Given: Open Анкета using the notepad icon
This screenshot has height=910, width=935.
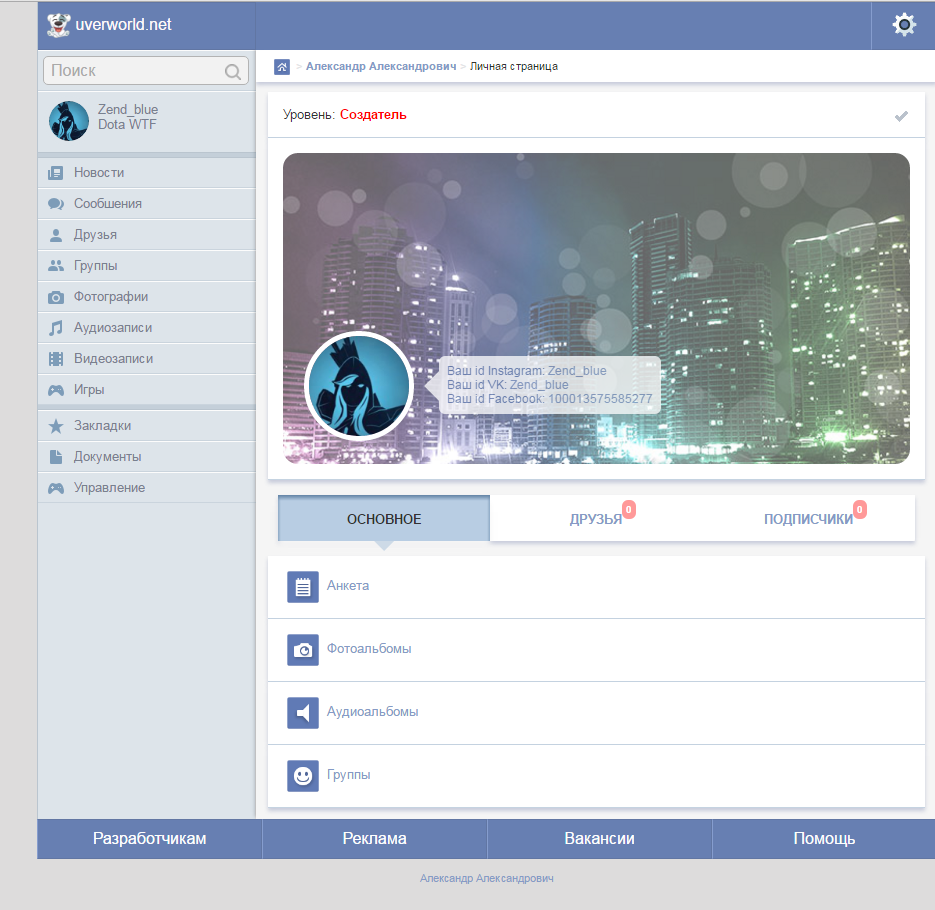Looking at the screenshot, I should pos(303,587).
